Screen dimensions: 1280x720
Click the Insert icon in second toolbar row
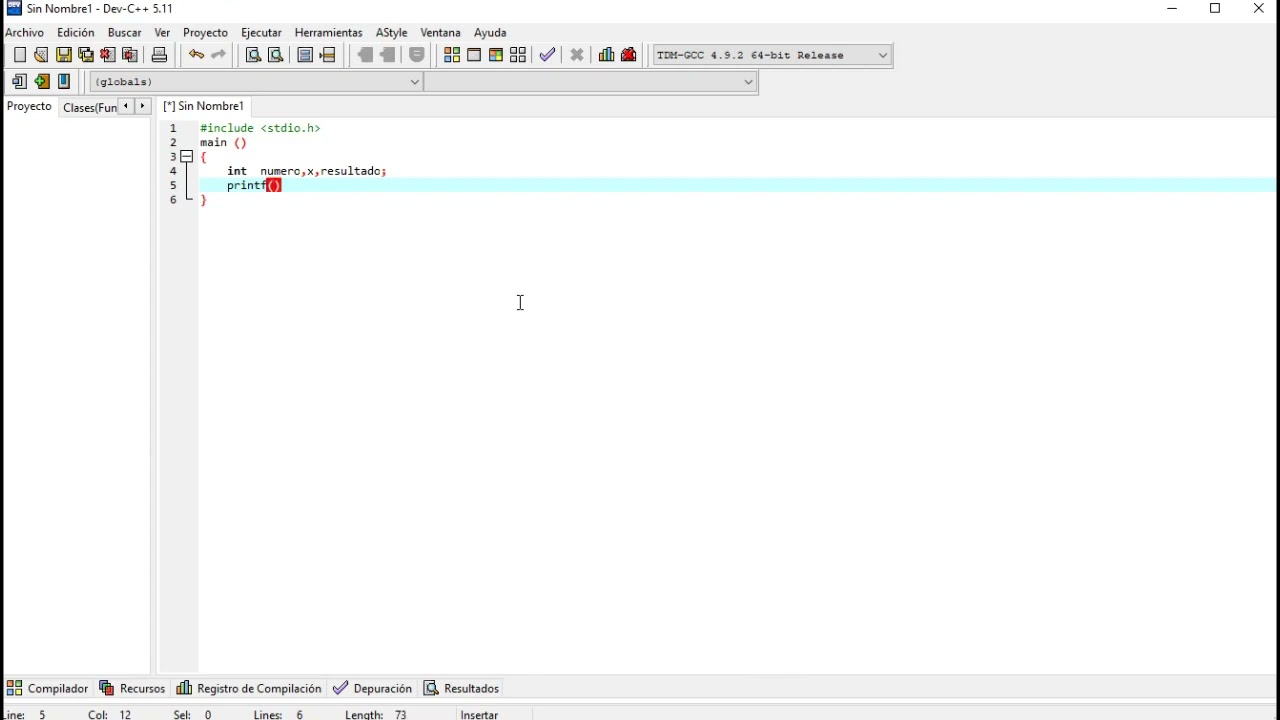19,82
